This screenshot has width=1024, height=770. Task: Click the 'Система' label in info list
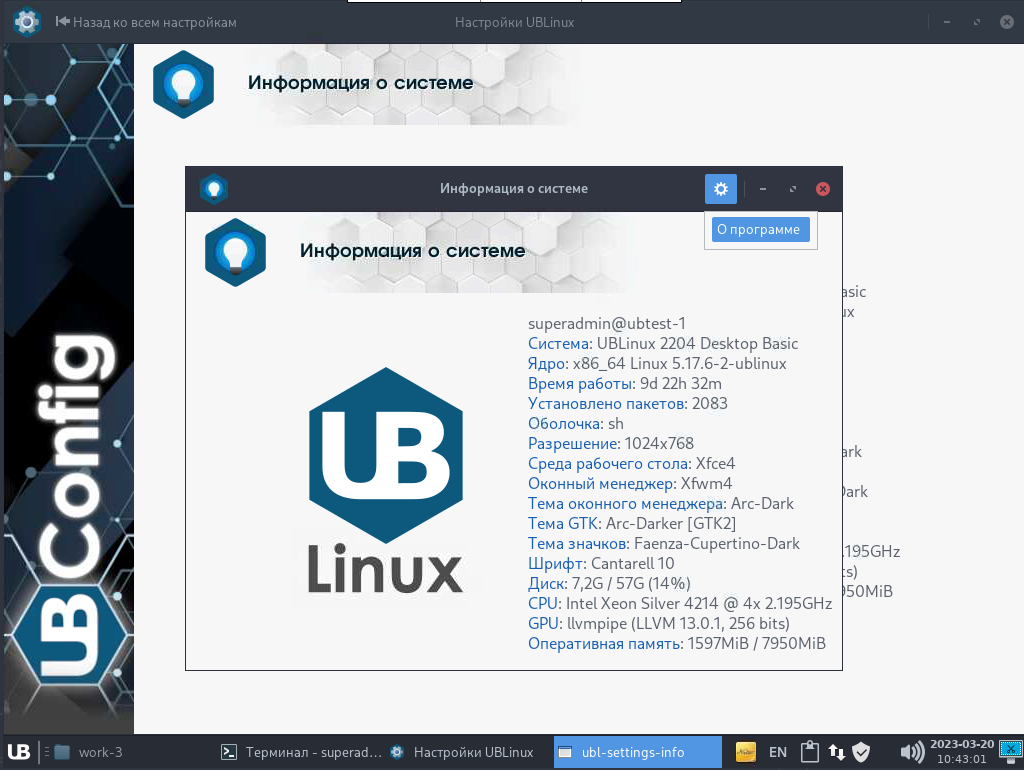(x=558, y=344)
